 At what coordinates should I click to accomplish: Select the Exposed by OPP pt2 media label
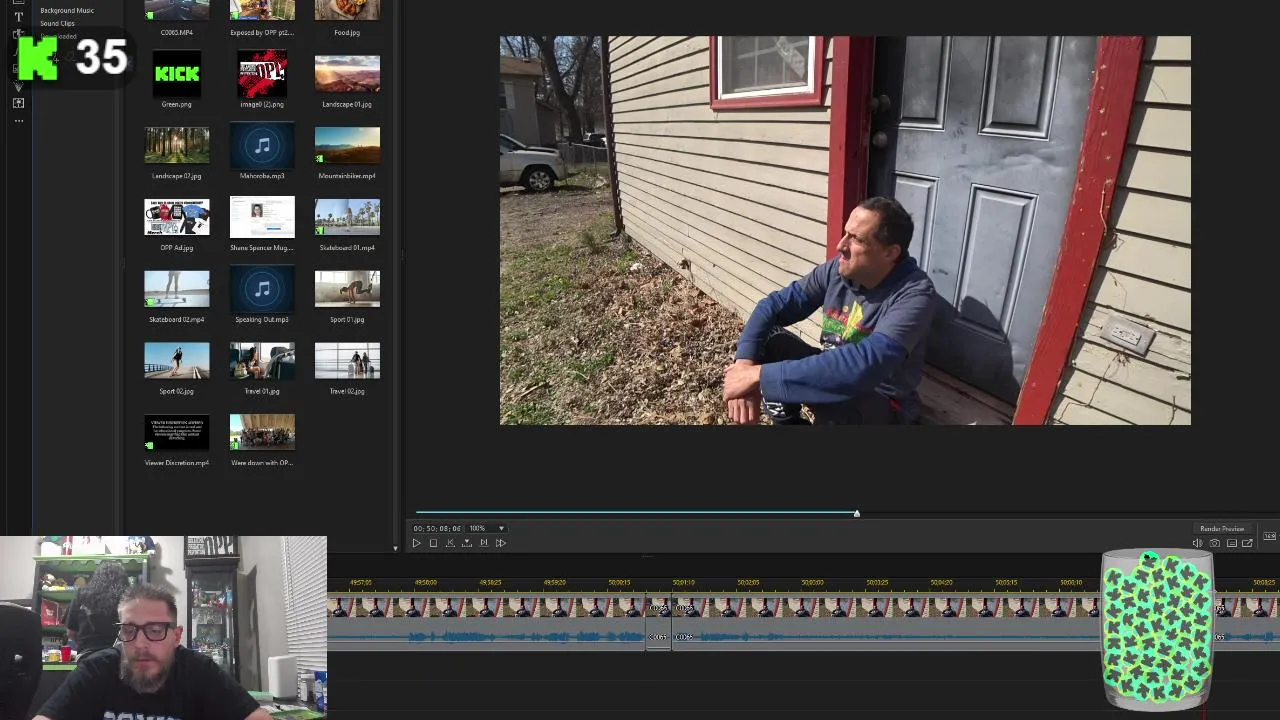(x=262, y=32)
